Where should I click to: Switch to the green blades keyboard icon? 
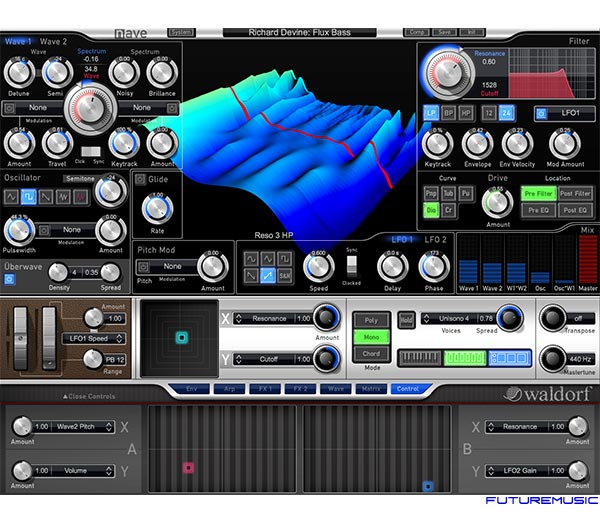point(465,359)
